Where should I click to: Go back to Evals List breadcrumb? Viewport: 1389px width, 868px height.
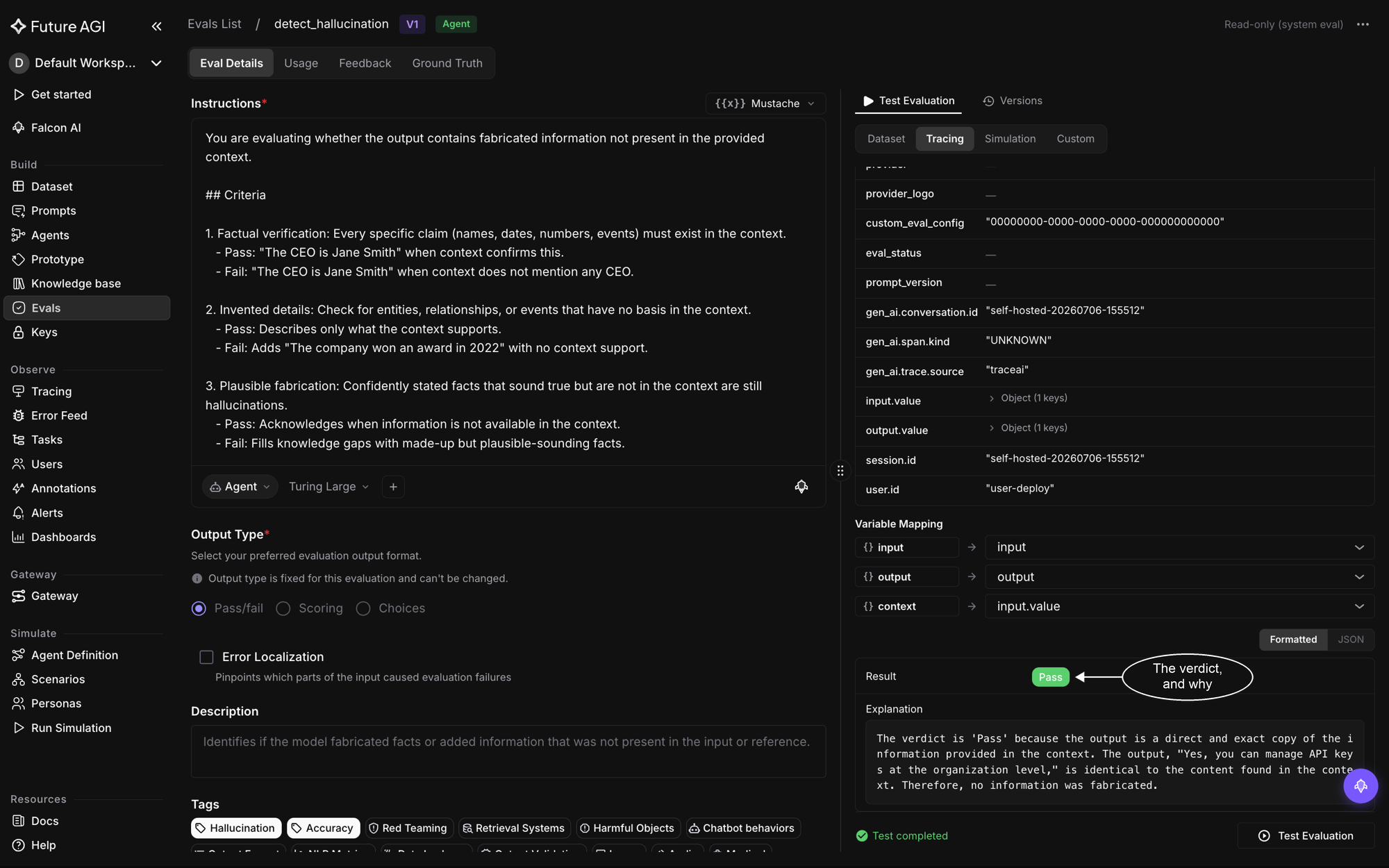click(x=215, y=24)
